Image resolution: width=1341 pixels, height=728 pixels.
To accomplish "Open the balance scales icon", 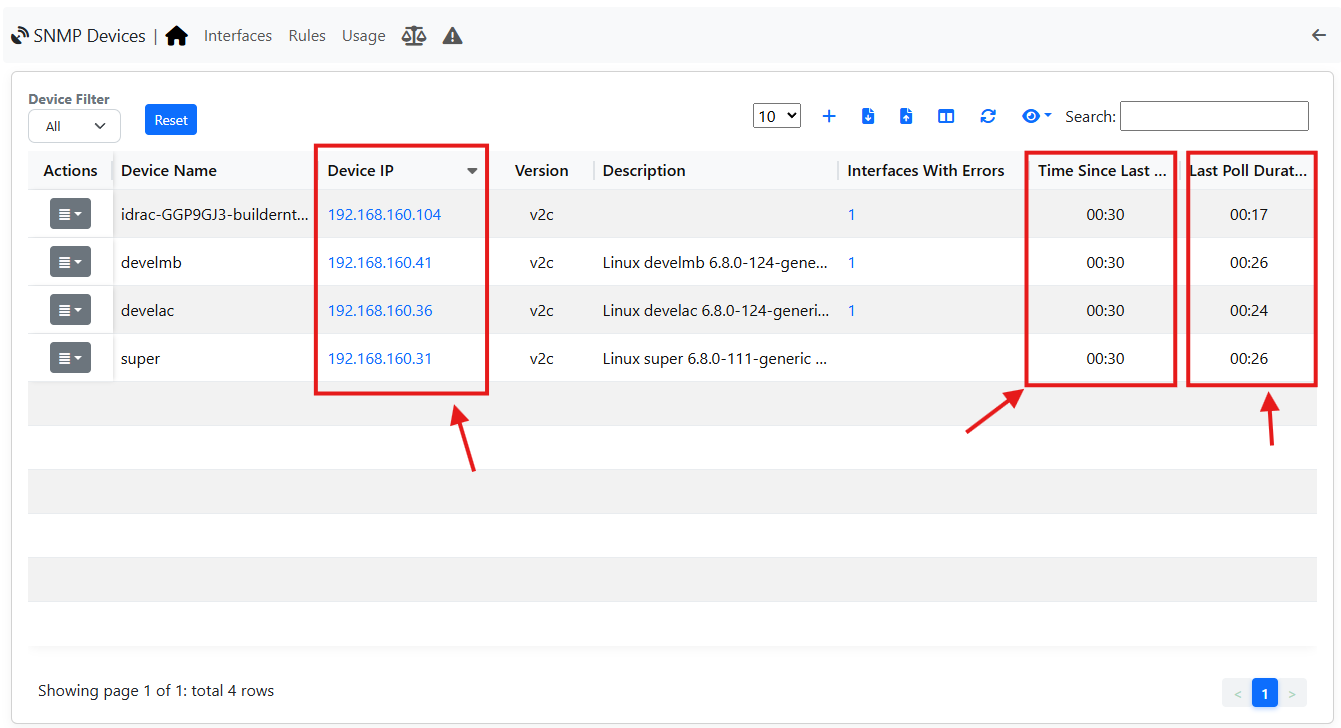I will coord(413,36).
